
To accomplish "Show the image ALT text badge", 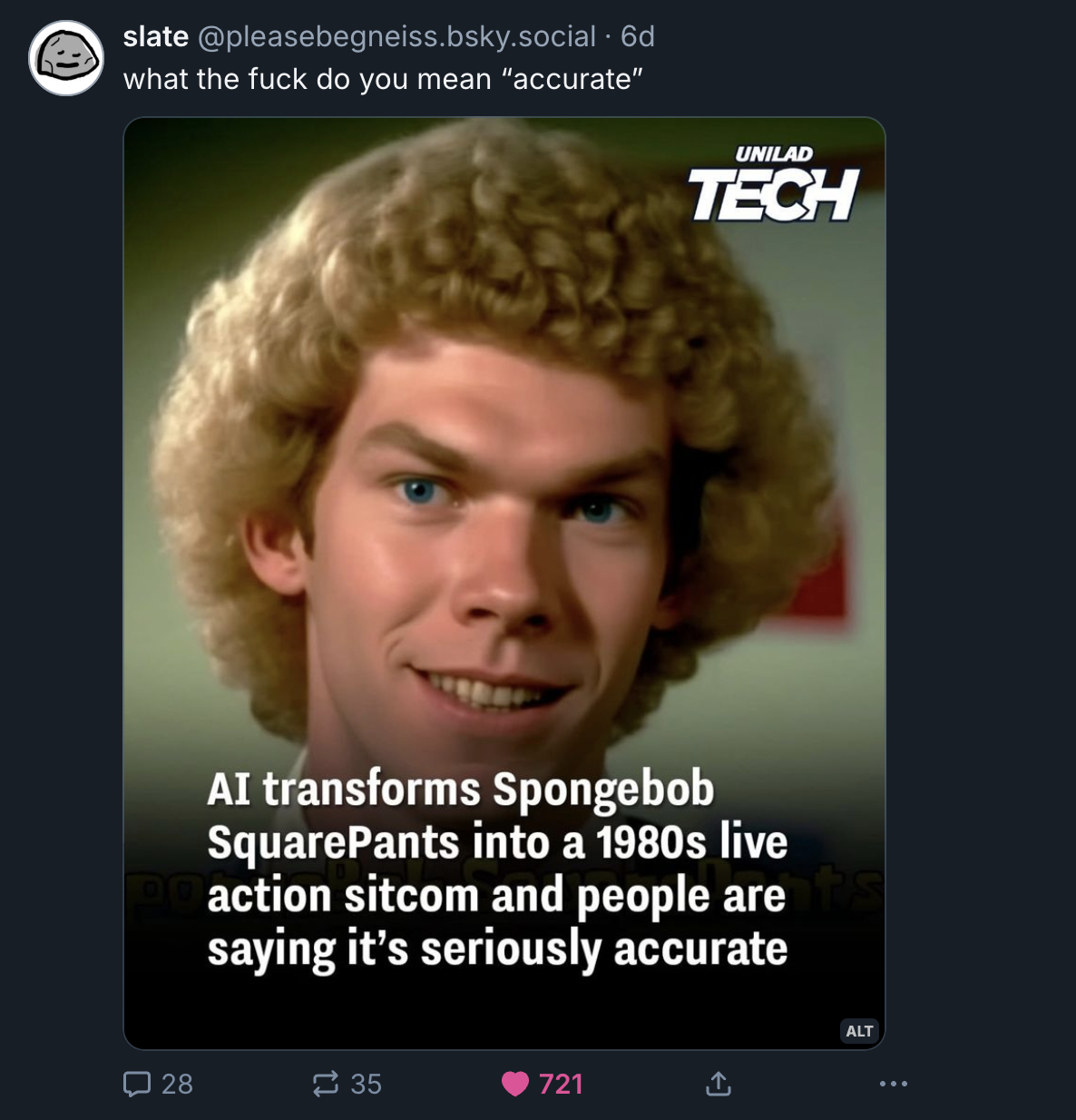I will (859, 1031).
